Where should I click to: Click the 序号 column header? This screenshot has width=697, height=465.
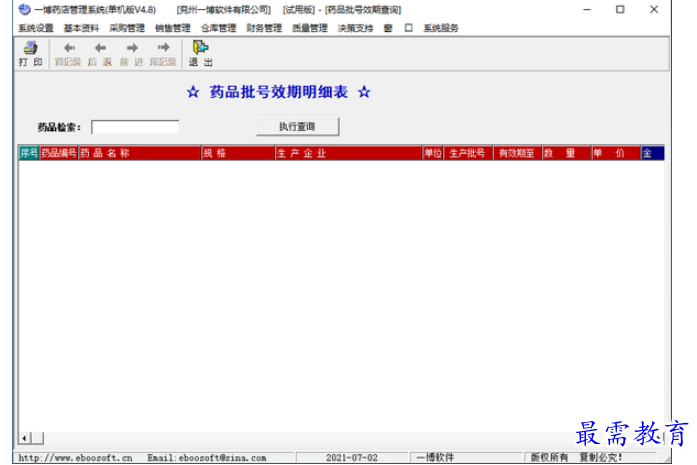tap(29, 153)
